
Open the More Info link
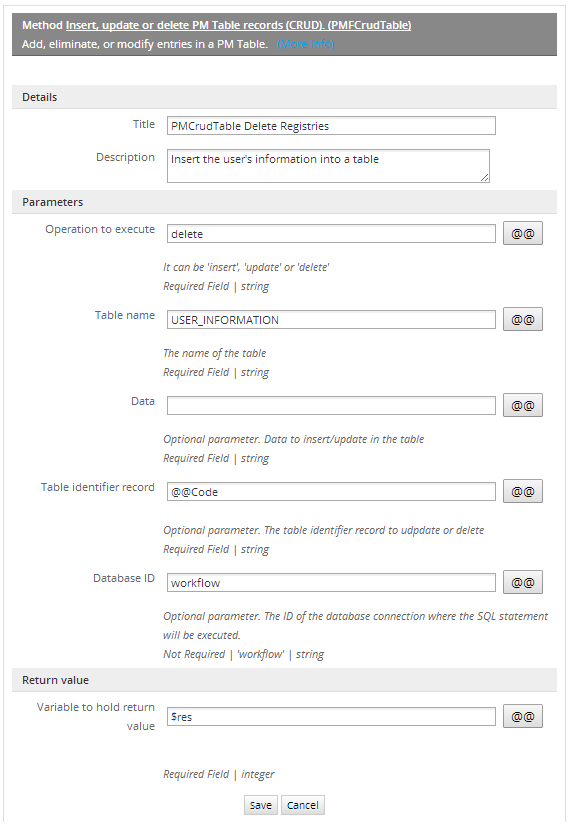click(x=305, y=44)
